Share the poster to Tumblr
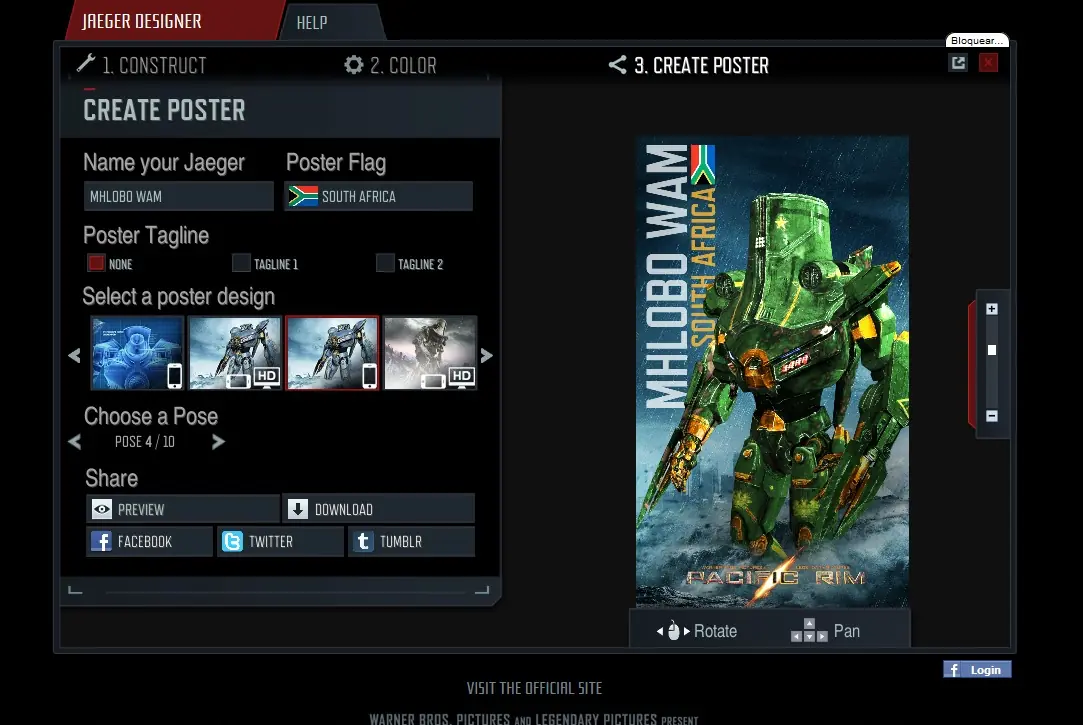The height and width of the screenshot is (725, 1083). click(412, 541)
